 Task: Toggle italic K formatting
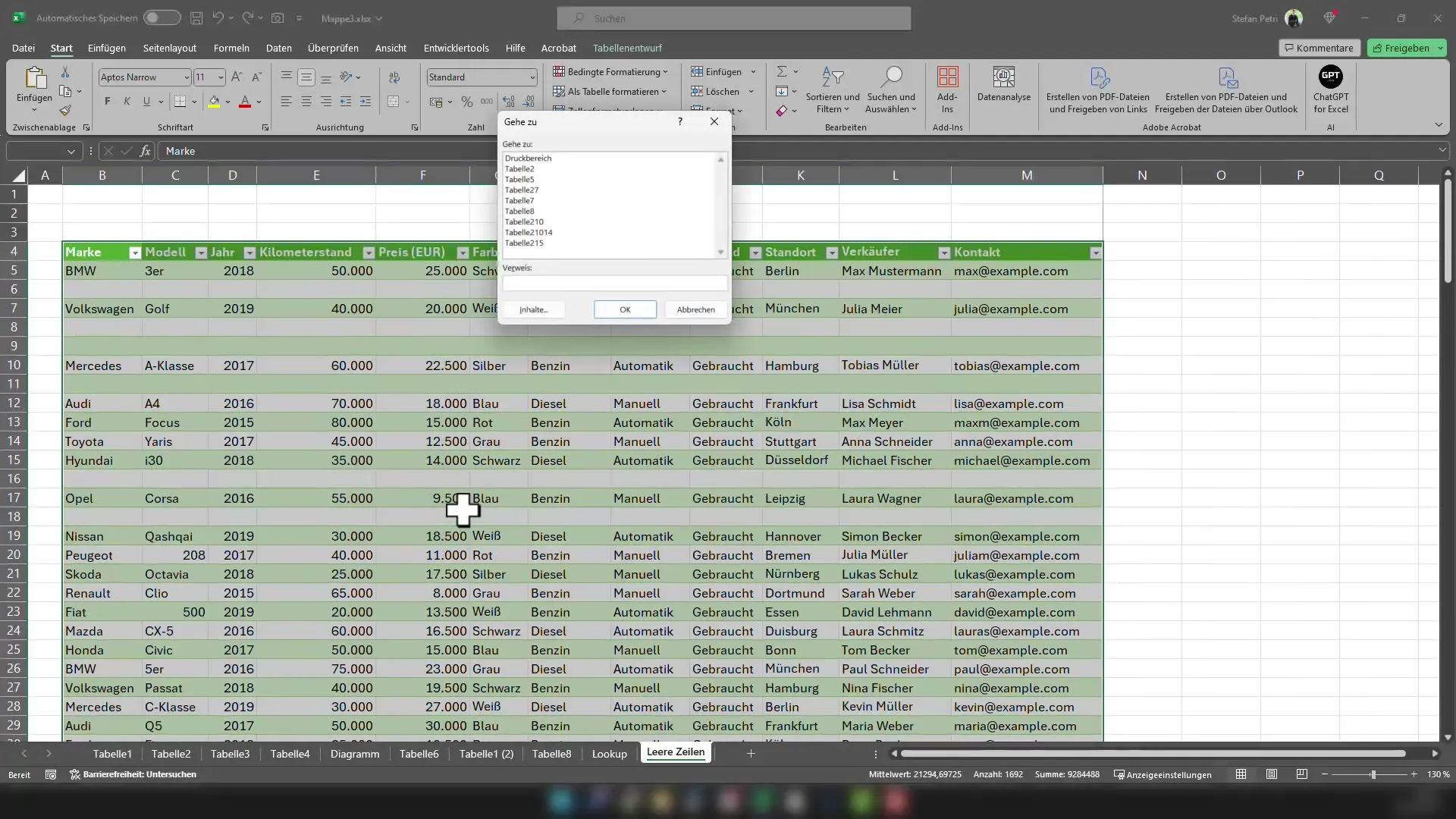click(x=127, y=101)
